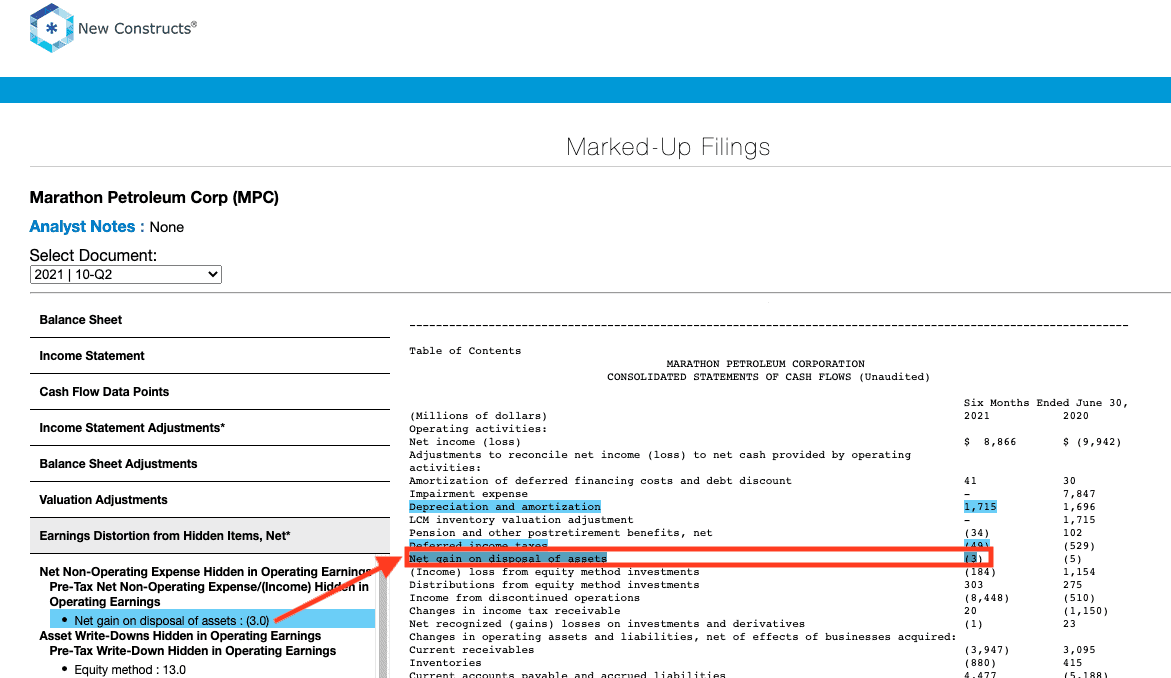Image resolution: width=1171 pixels, height=678 pixels.
Task: Click Amortization of deferred financing costs label
Action: [x=600, y=481]
